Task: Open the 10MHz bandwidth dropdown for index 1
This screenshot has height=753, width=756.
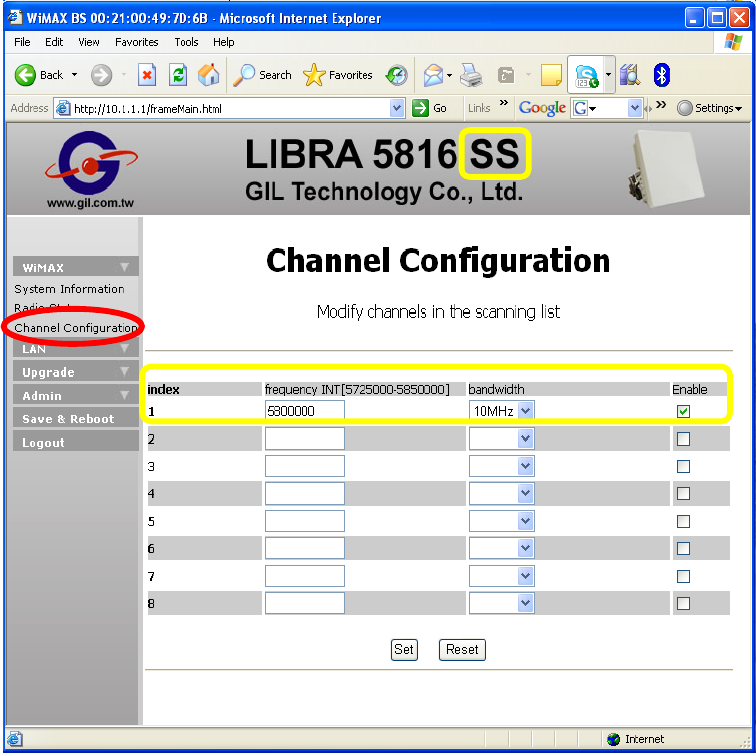Action: 501,411
